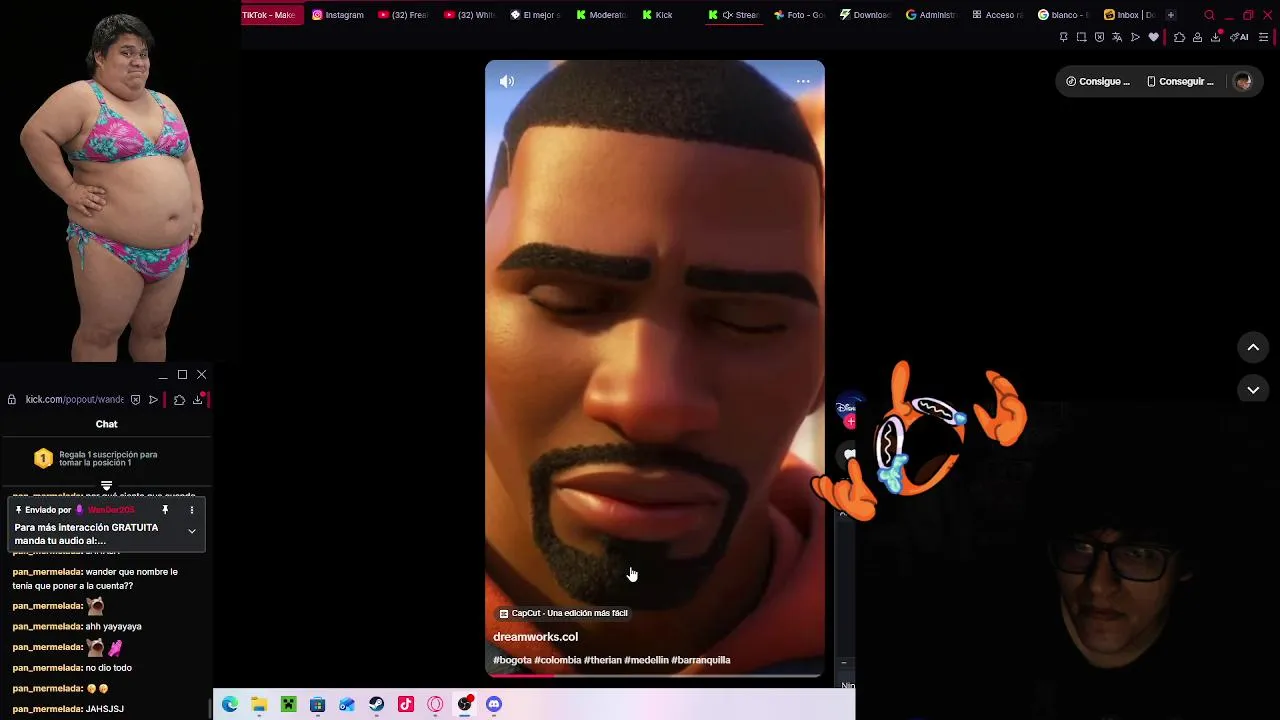Switch to the El mejor tab

[535, 15]
